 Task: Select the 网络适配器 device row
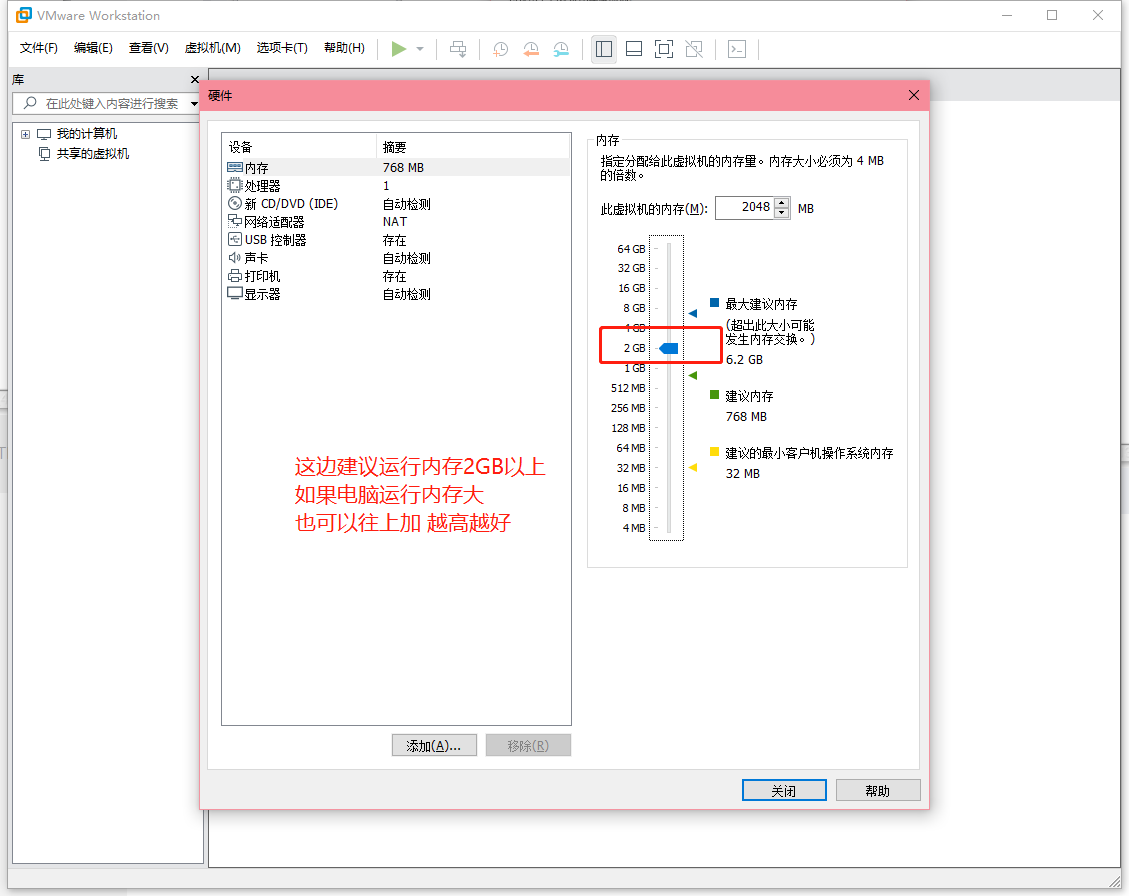click(397, 222)
